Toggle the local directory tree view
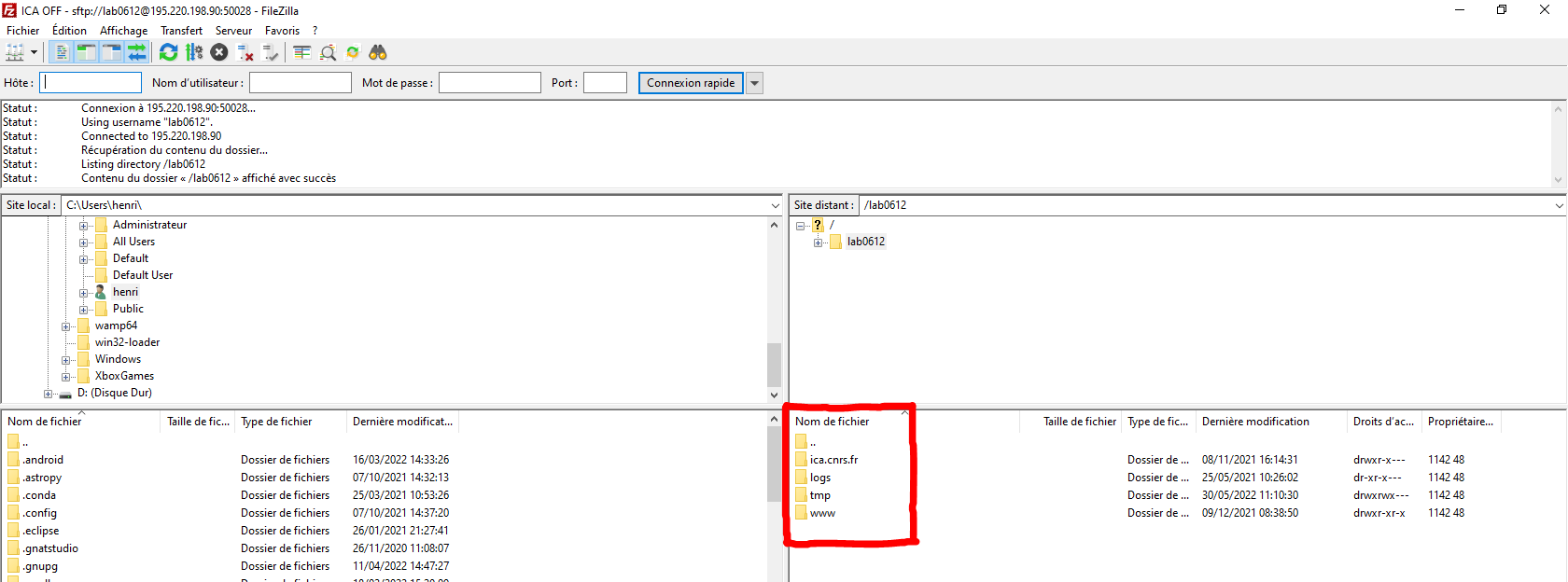Image resolution: width=1568 pixels, height=582 pixels. click(86, 52)
